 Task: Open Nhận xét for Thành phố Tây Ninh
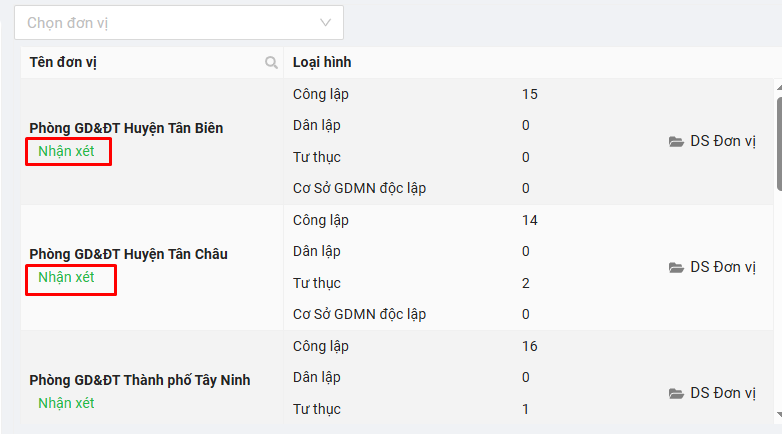[x=67, y=403]
